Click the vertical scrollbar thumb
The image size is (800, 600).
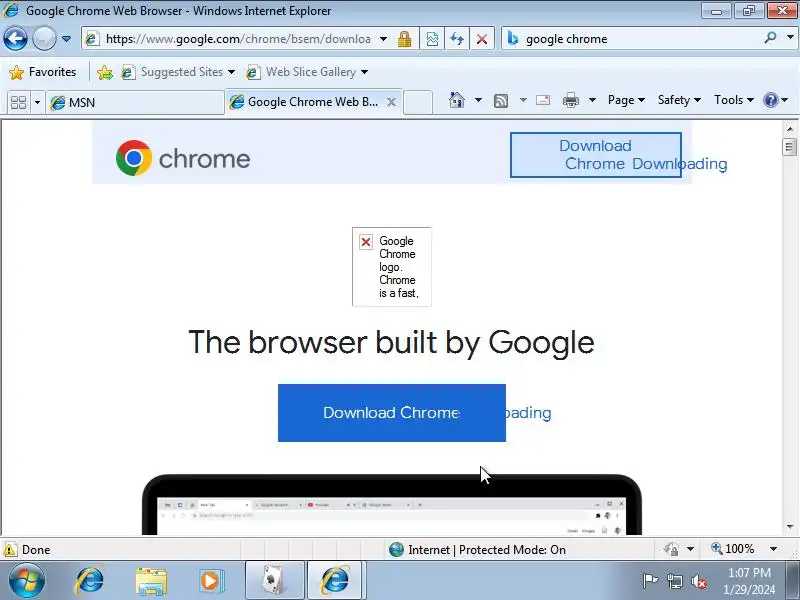tap(790, 147)
